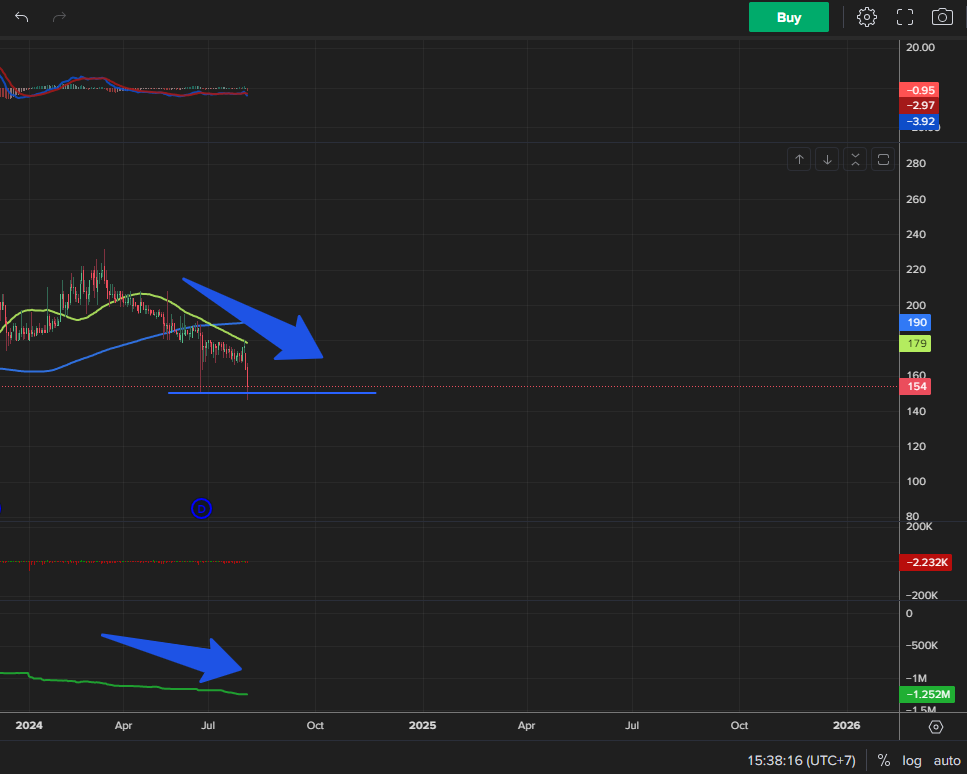Open chart settings via the gear icon
The image size is (967, 774).
[x=866, y=16]
